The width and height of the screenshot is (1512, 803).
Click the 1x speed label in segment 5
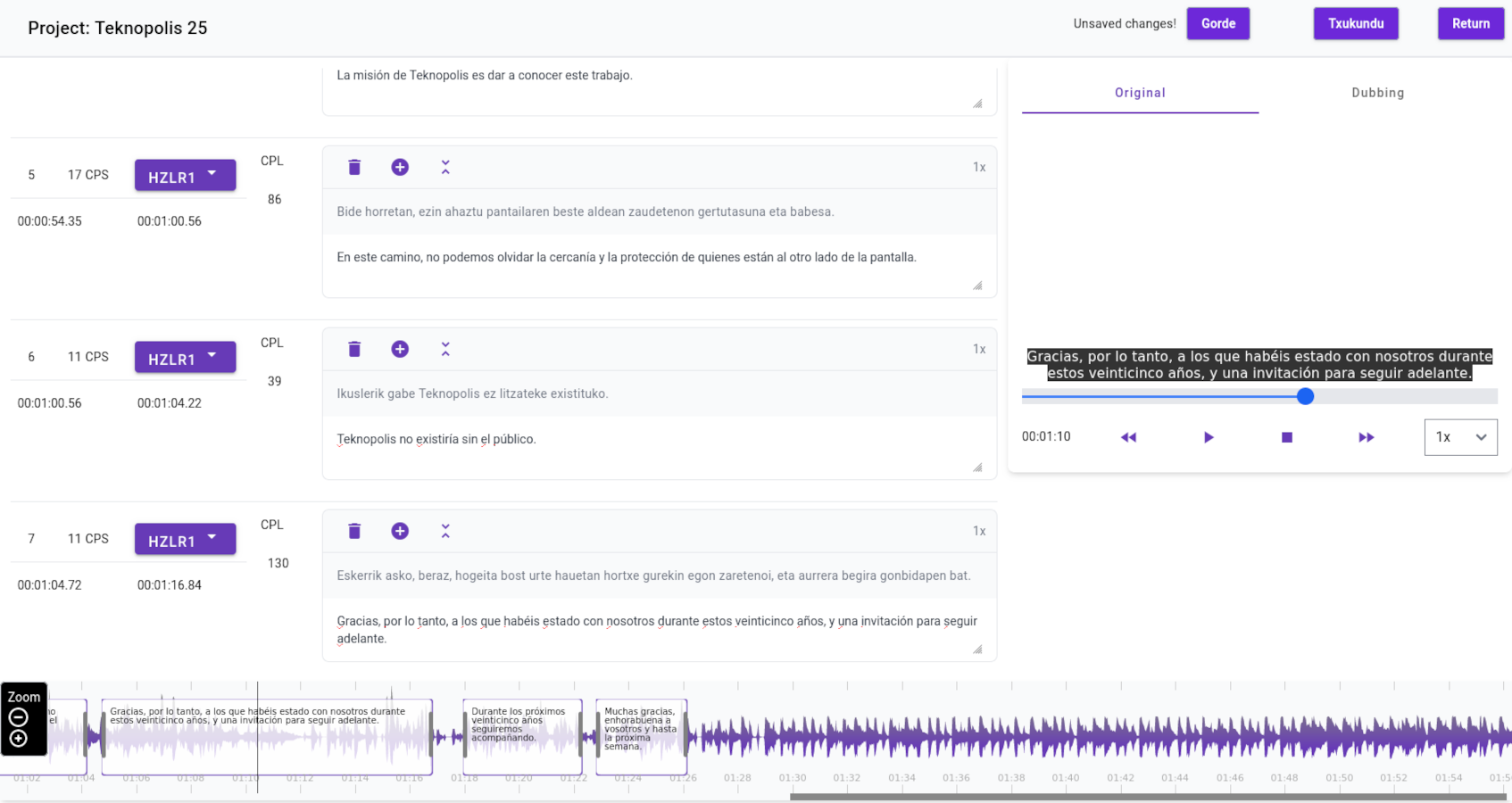979,168
